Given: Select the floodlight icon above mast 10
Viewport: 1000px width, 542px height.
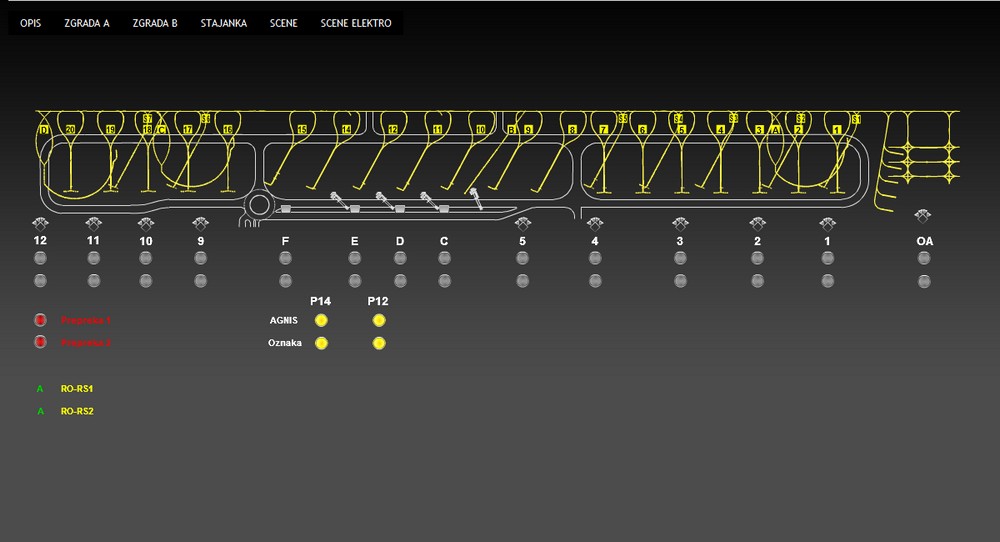Looking at the screenshot, I should tap(146, 223).
